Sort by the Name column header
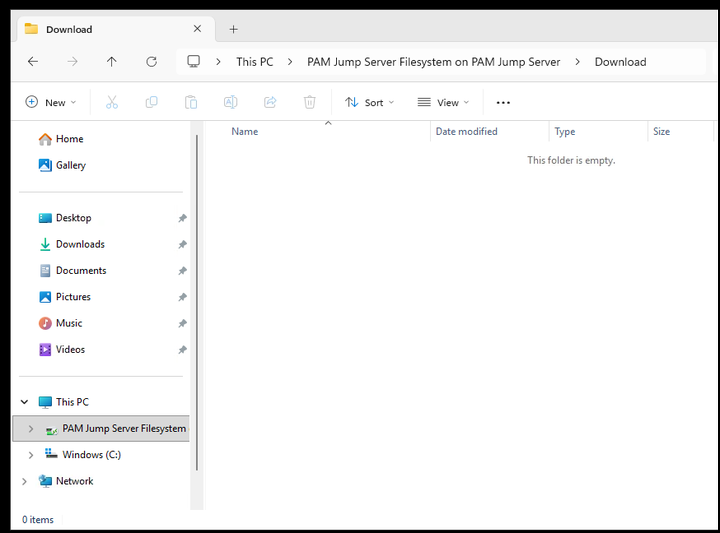The image size is (720, 533). (x=245, y=131)
